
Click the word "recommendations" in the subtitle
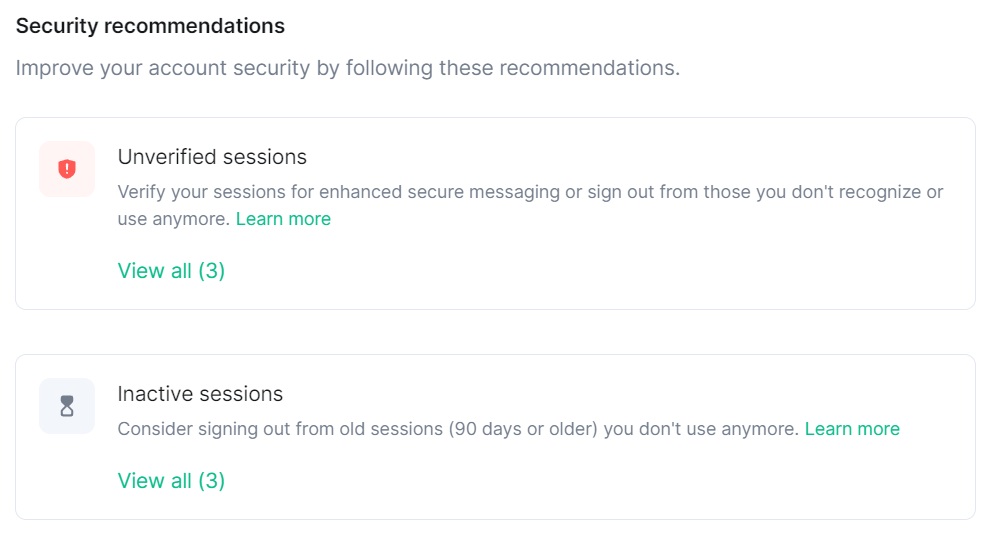point(586,68)
